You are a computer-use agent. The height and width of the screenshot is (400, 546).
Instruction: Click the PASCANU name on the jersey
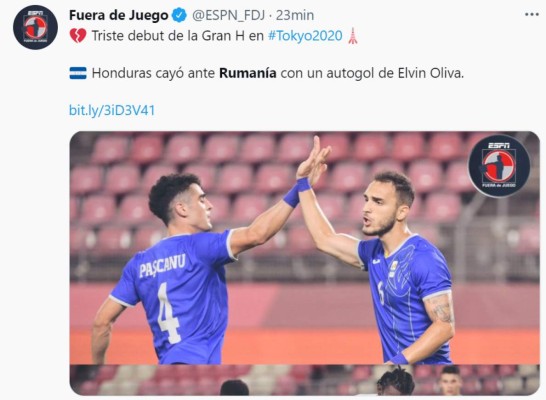[x=162, y=265]
